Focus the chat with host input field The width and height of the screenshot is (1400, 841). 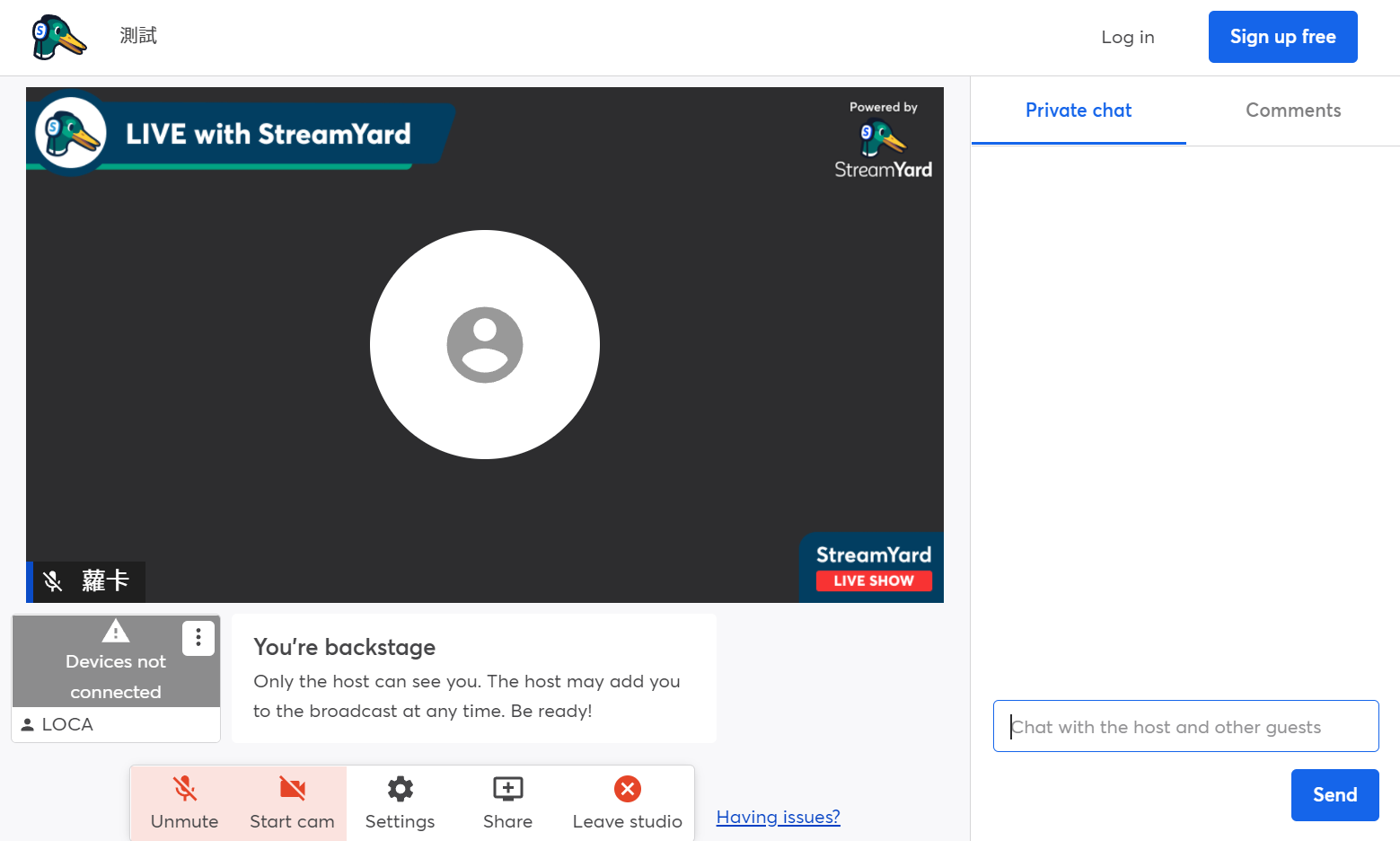1185,726
